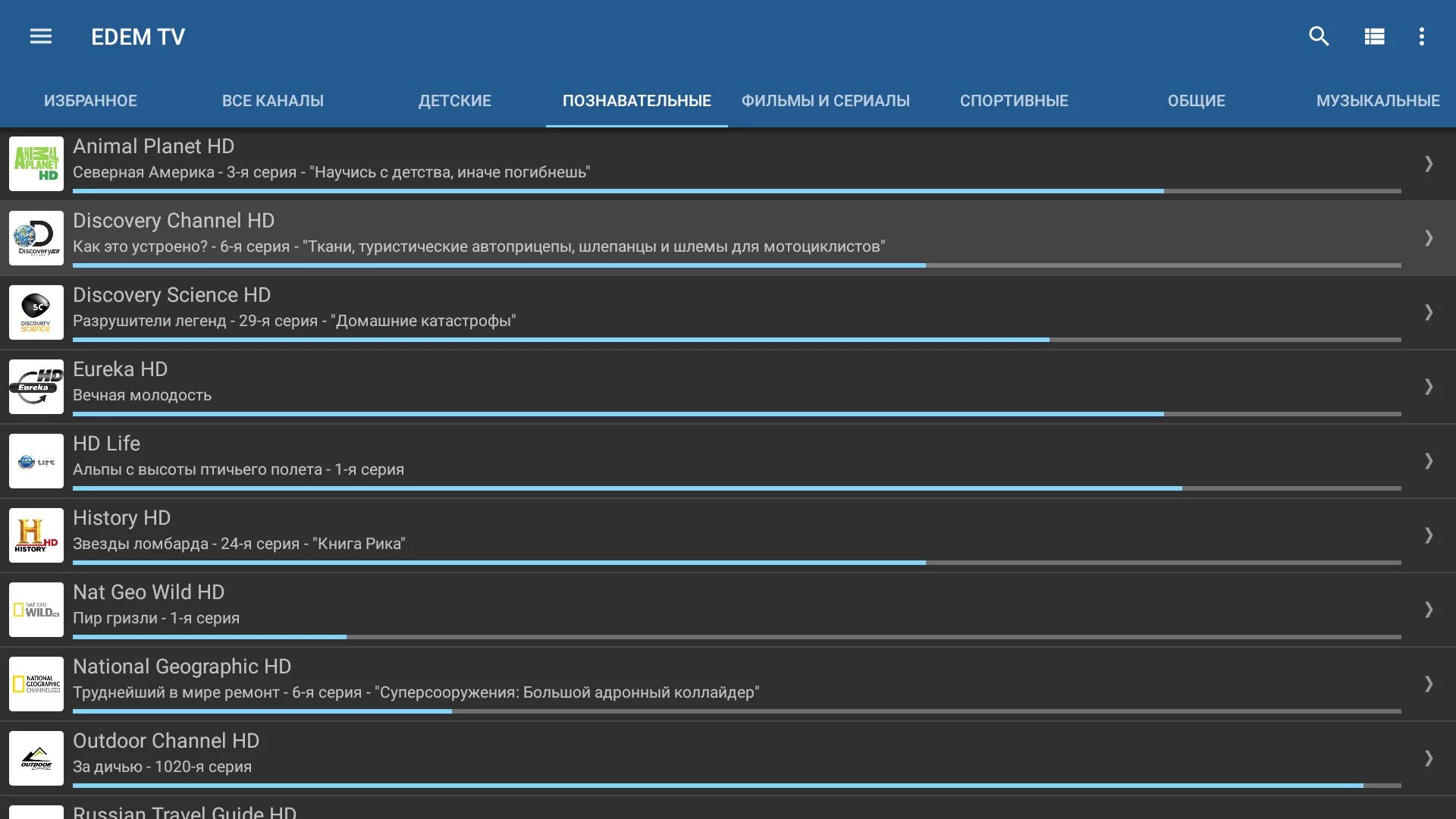Image resolution: width=1456 pixels, height=819 pixels.
Task: Open the СПОРТИВНЫЕ channels tab
Action: tap(1014, 101)
